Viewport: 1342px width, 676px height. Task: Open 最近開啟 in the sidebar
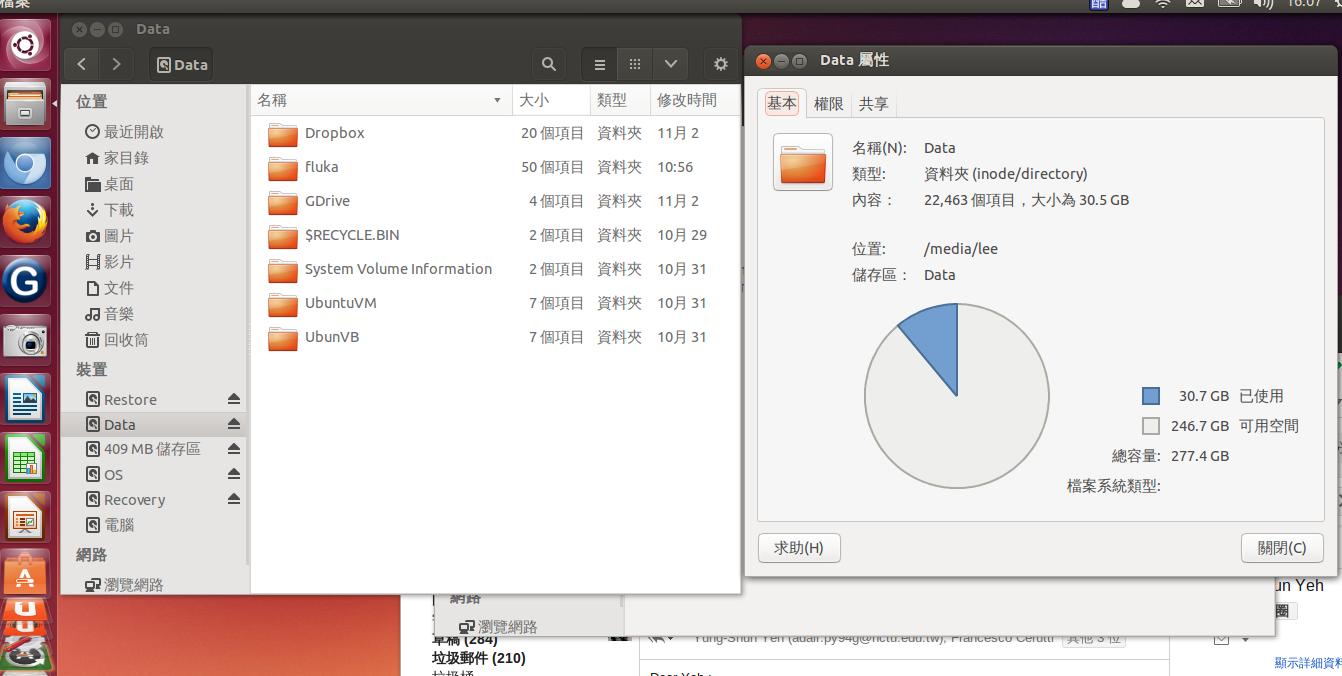click(x=125, y=132)
